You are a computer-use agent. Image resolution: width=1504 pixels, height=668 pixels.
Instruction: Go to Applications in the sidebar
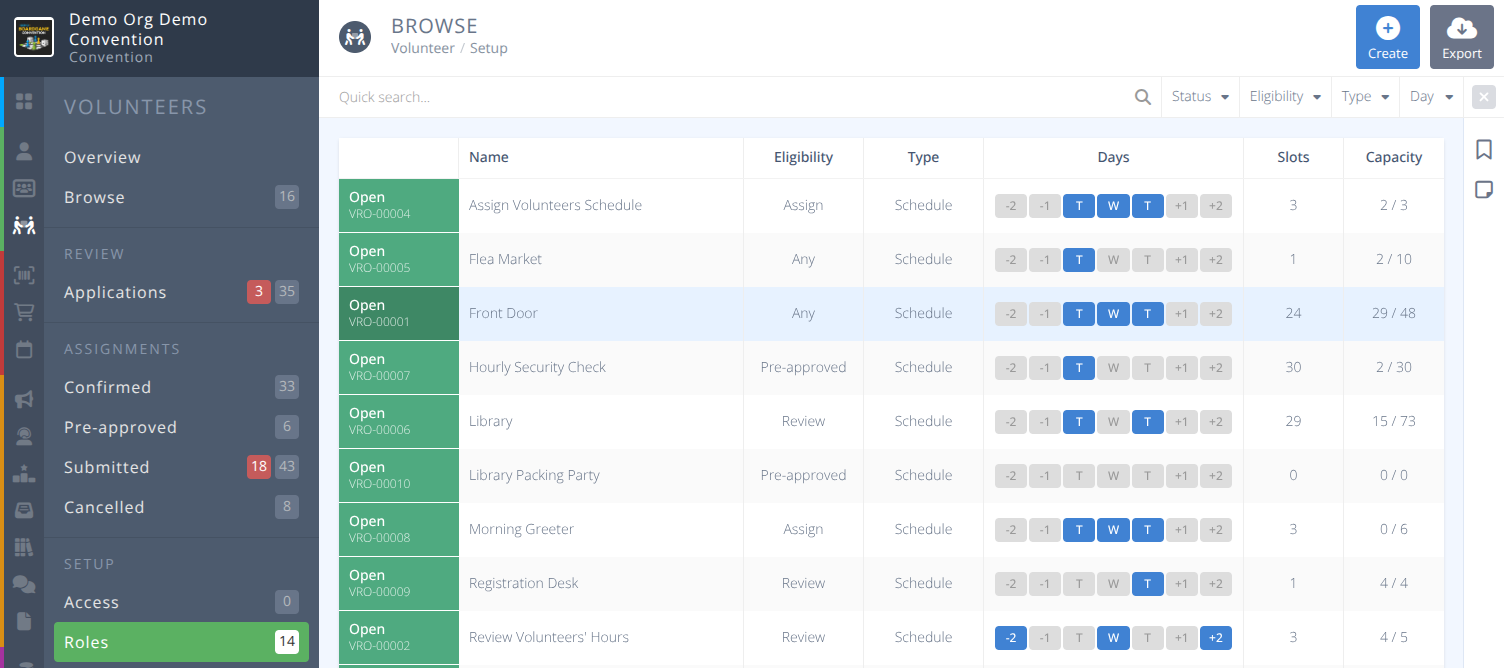point(115,292)
